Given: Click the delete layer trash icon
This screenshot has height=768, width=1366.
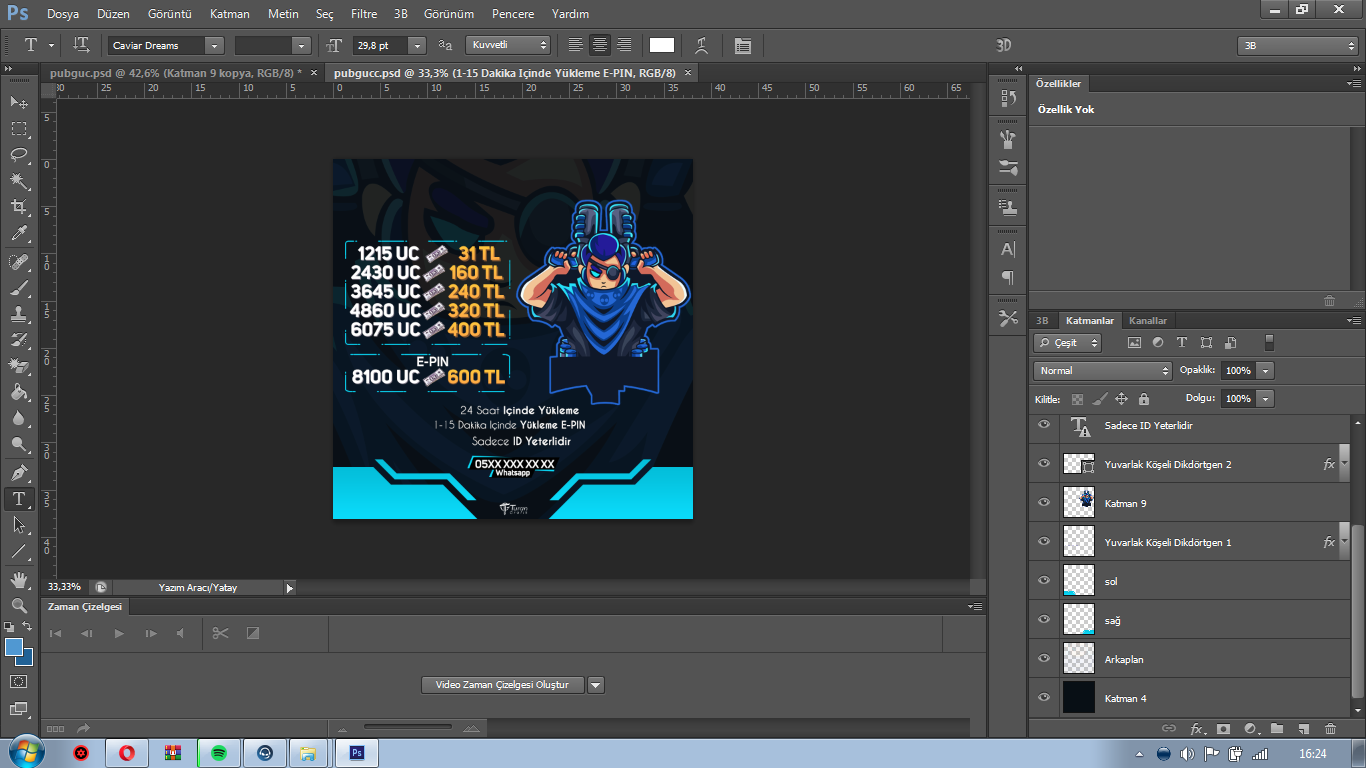Looking at the screenshot, I should (x=1330, y=729).
